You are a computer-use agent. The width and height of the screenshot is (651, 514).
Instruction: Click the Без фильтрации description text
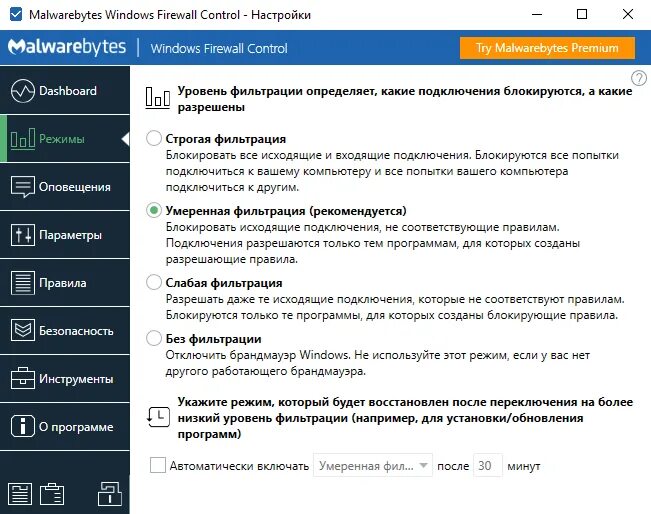pyautogui.click(x=377, y=363)
